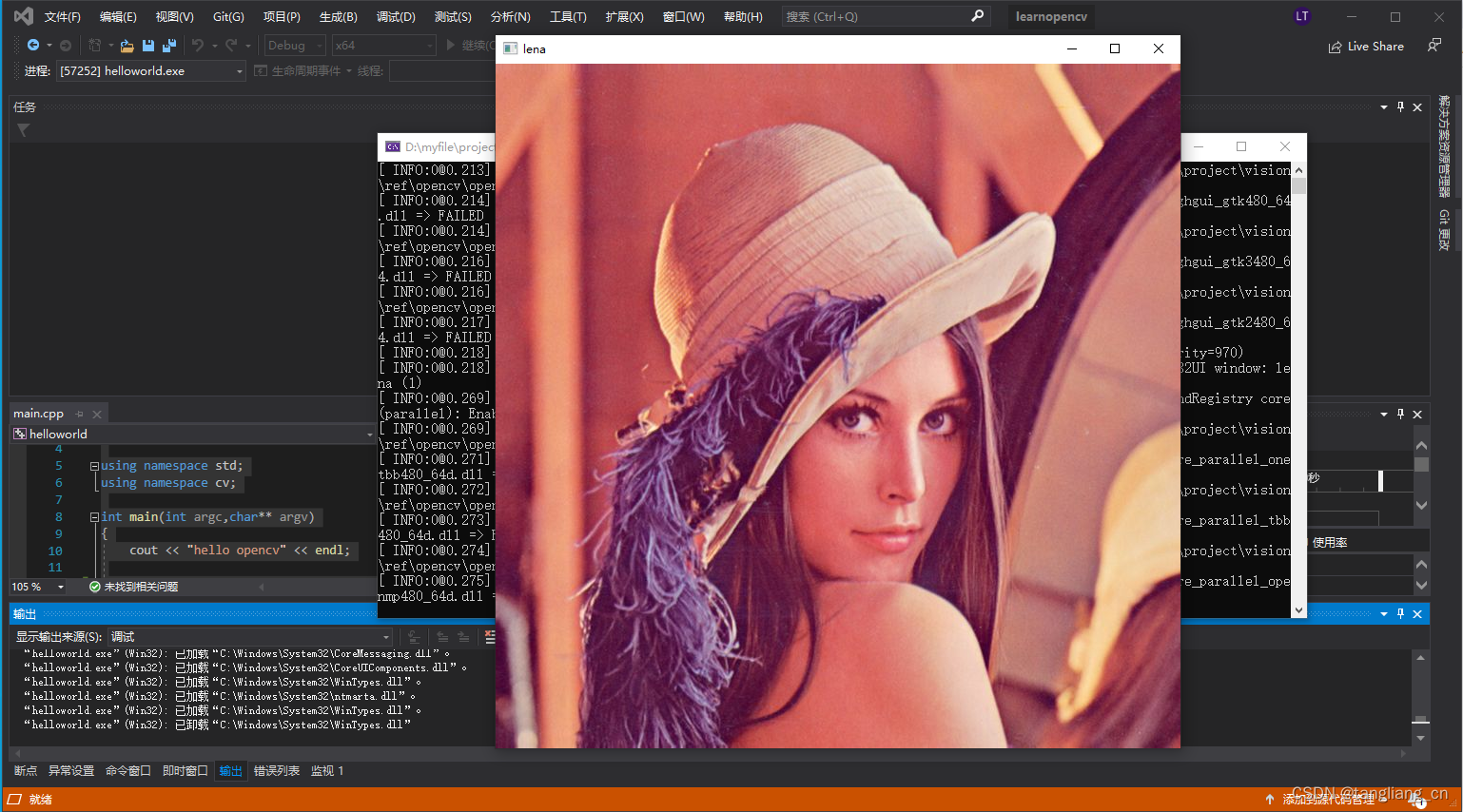Switch to the Command Window (命令窗口) tab
Image resolution: width=1463 pixels, height=812 pixels.
[128, 771]
